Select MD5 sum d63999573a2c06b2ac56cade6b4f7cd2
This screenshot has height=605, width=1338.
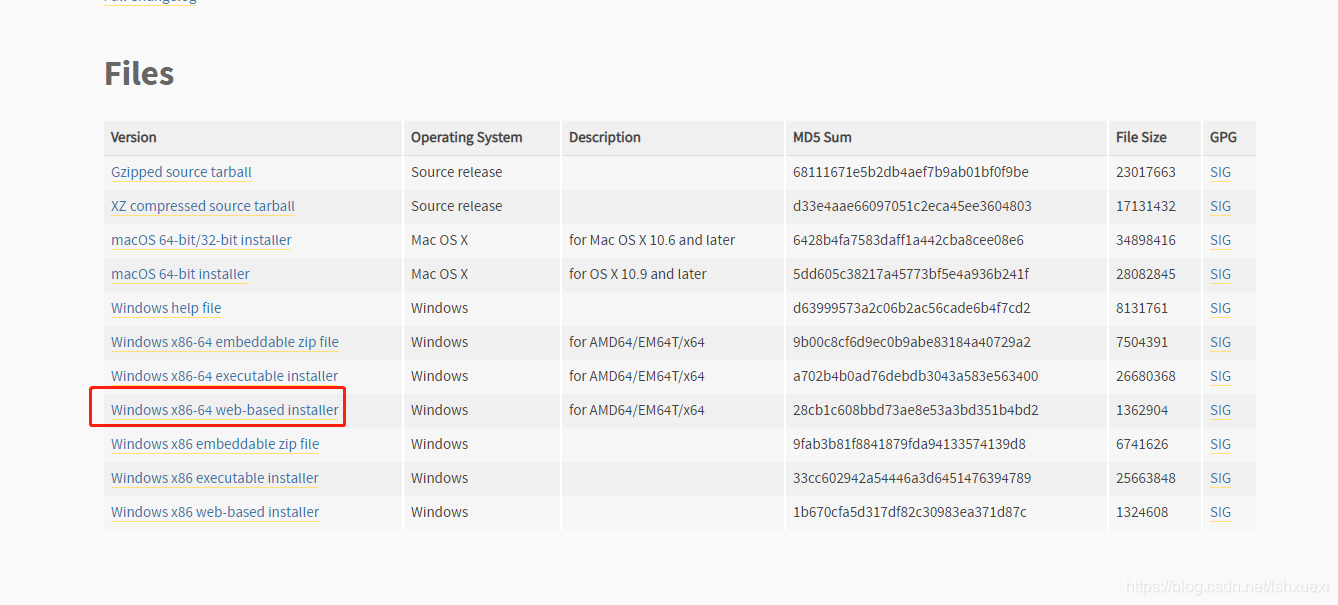point(912,308)
